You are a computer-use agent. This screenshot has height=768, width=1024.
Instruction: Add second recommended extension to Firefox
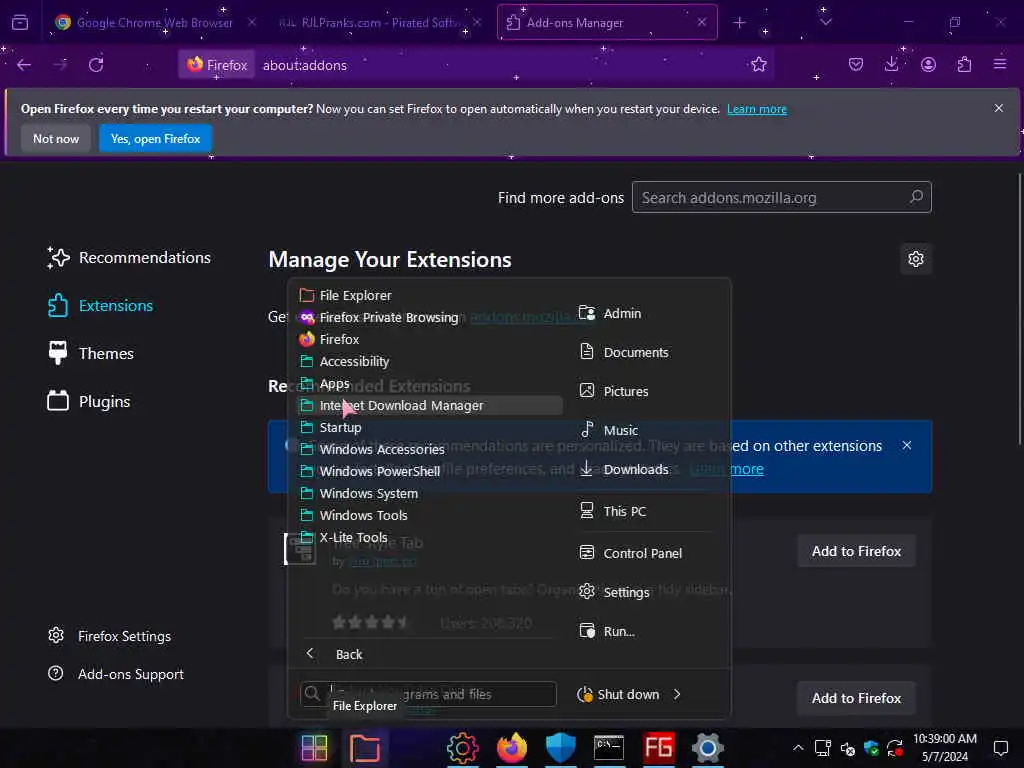[x=856, y=698]
